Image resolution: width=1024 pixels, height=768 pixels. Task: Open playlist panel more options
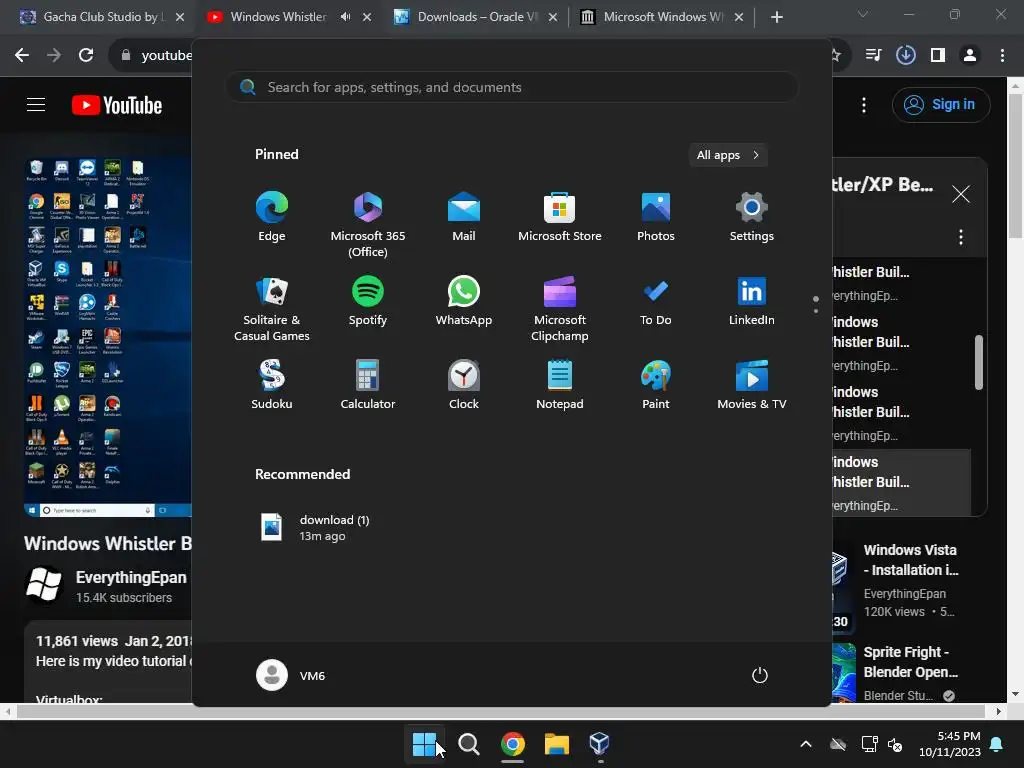point(961,237)
